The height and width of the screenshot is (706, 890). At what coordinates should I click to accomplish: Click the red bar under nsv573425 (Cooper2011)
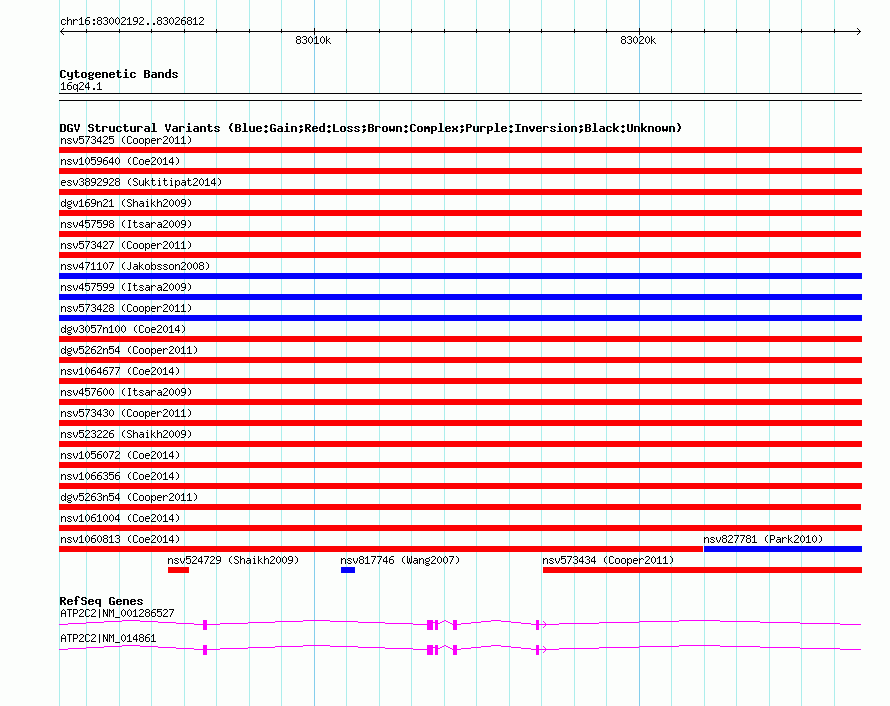point(460,150)
